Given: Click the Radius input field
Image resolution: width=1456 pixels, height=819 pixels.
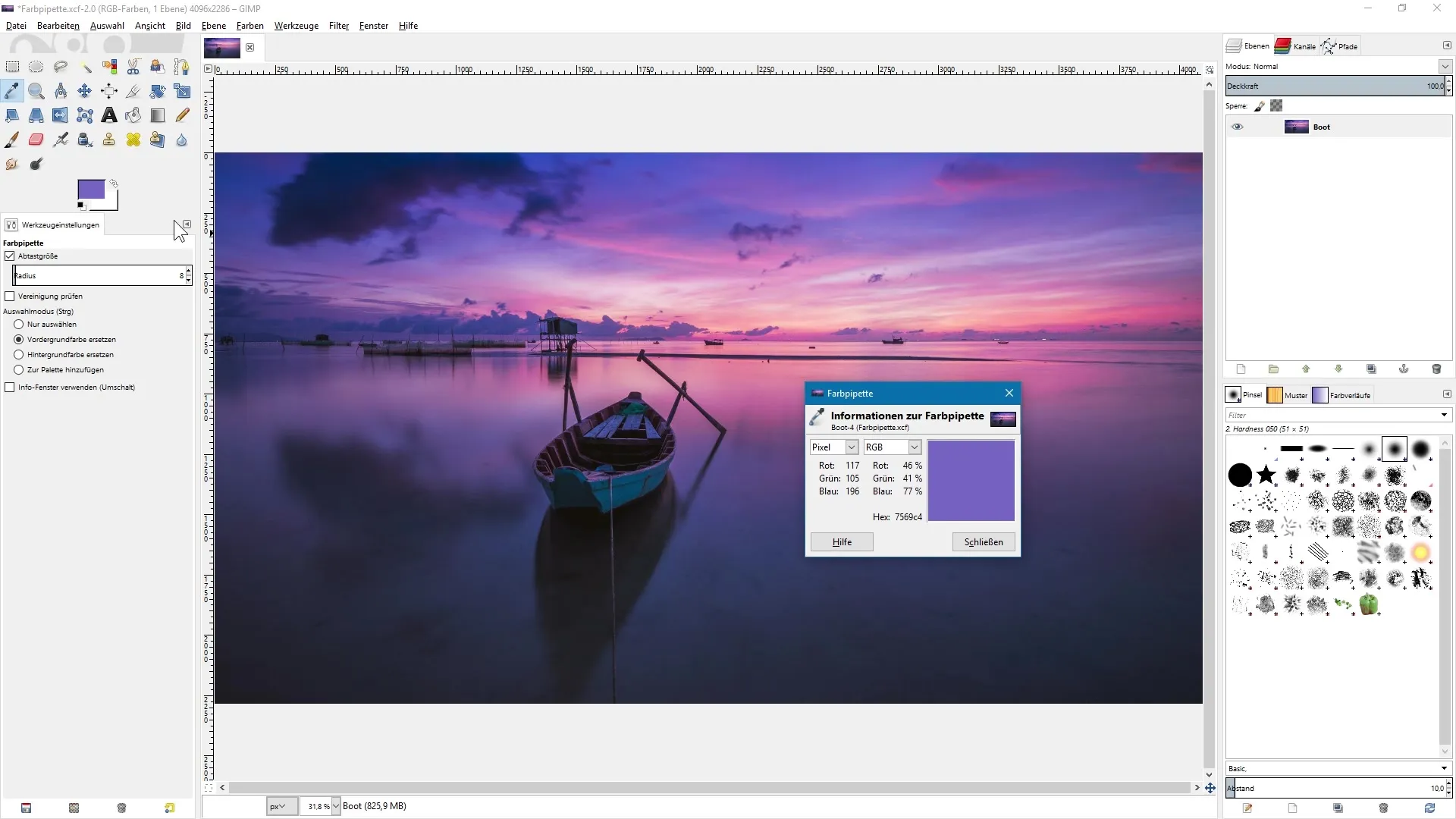Looking at the screenshot, I should [x=99, y=276].
